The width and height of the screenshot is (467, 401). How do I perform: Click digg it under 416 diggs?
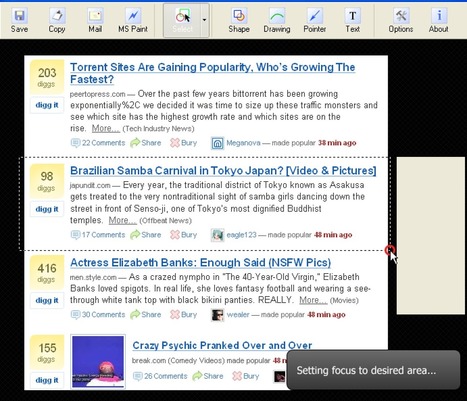pyautogui.click(x=47, y=300)
